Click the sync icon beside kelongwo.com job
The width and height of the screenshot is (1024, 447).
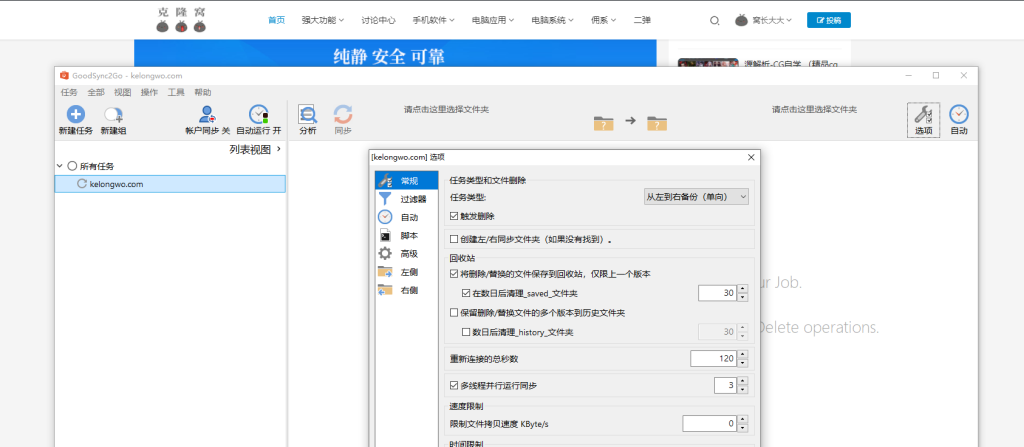click(x=82, y=184)
